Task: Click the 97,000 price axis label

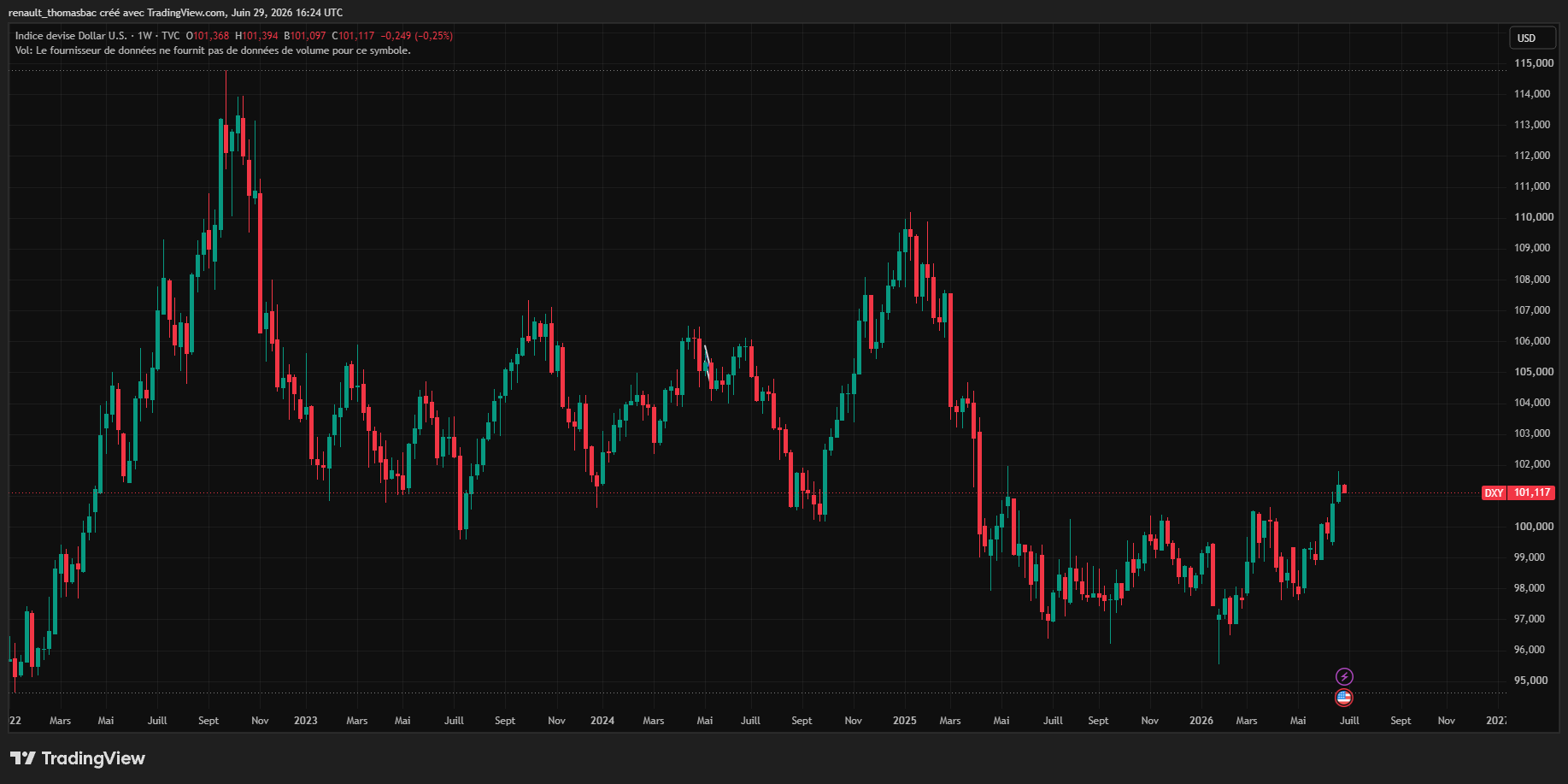Action: pyautogui.click(x=1530, y=619)
